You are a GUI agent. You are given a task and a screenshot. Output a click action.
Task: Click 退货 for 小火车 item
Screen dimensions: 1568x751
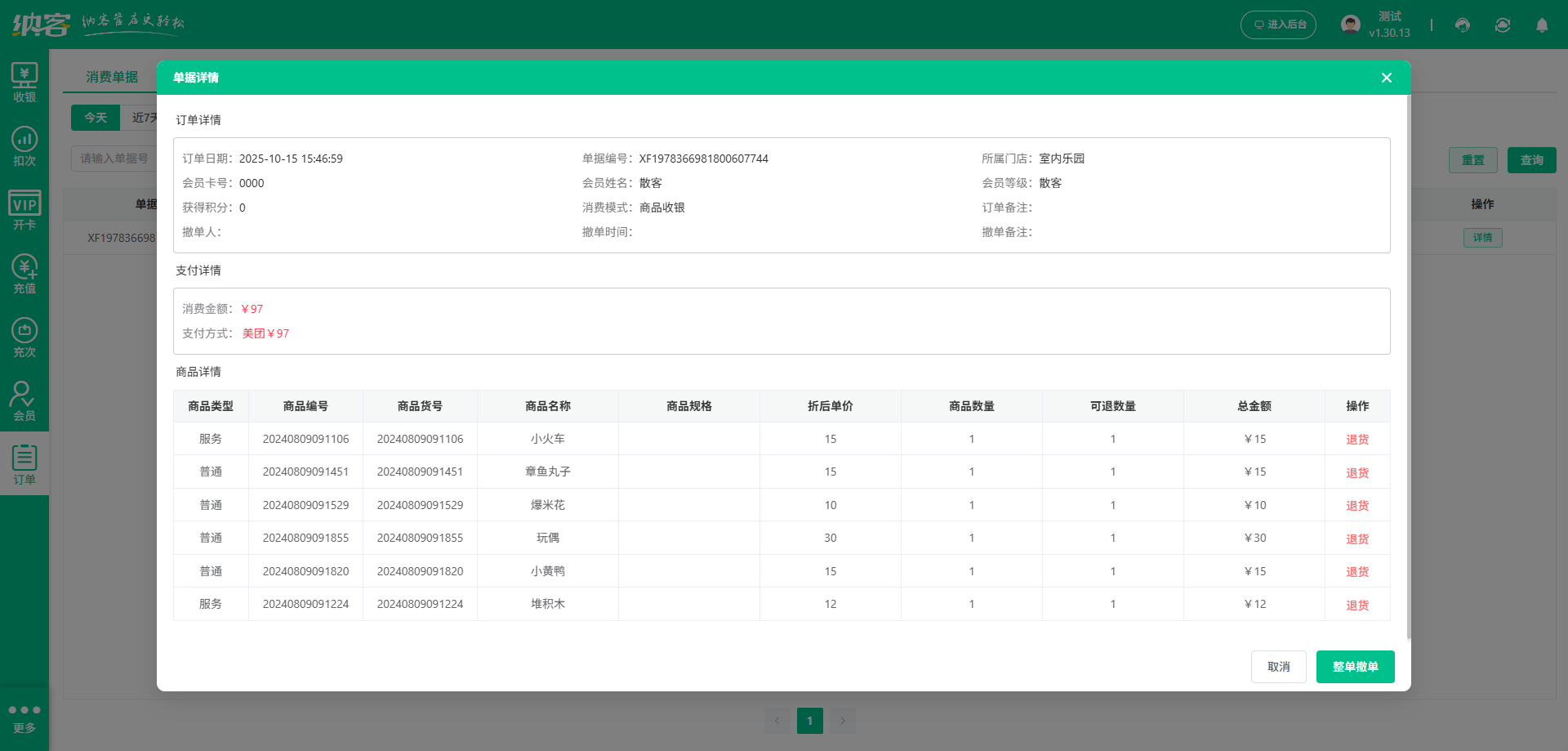coord(1356,439)
